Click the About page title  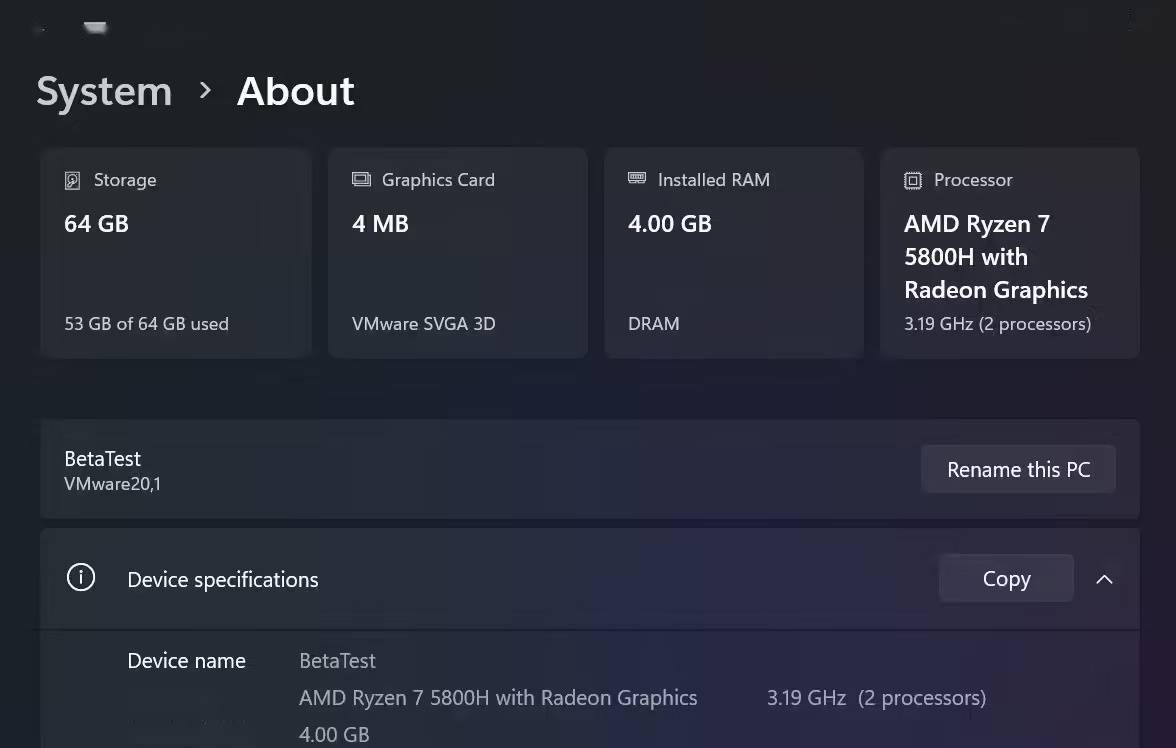click(x=295, y=92)
